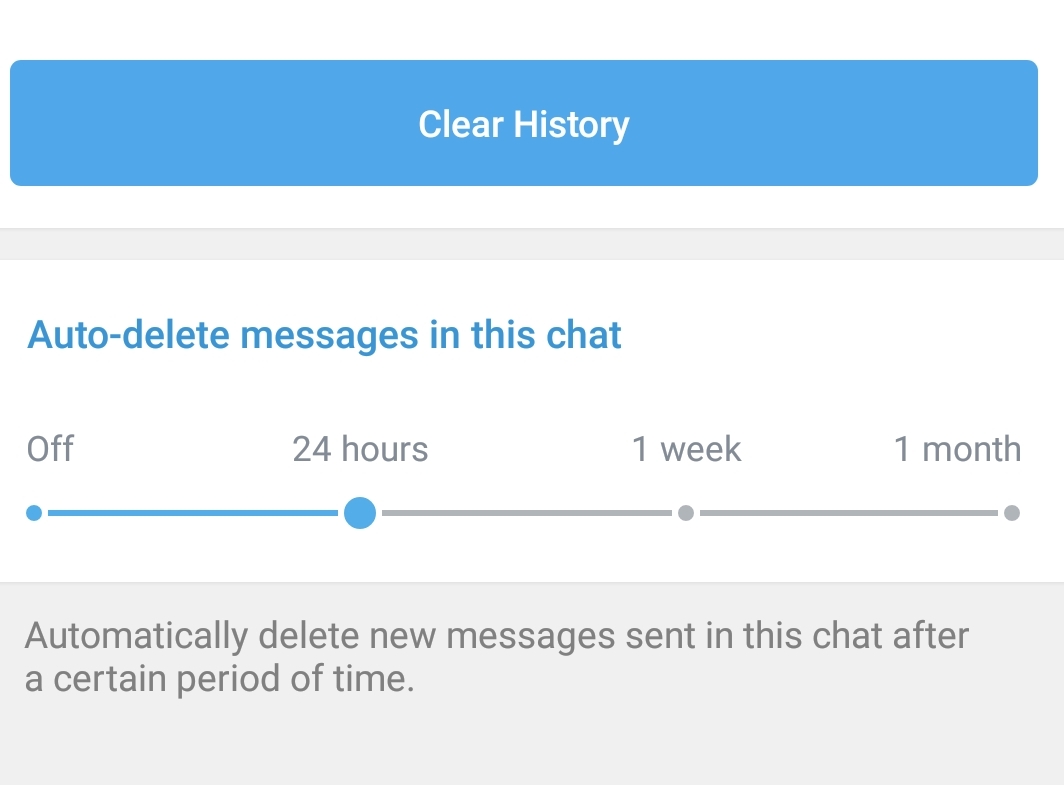This screenshot has width=1064, height=785.
Task: Click the gray 1 month slider dot
Action: pyautogui.click(x=1011, y=513)
